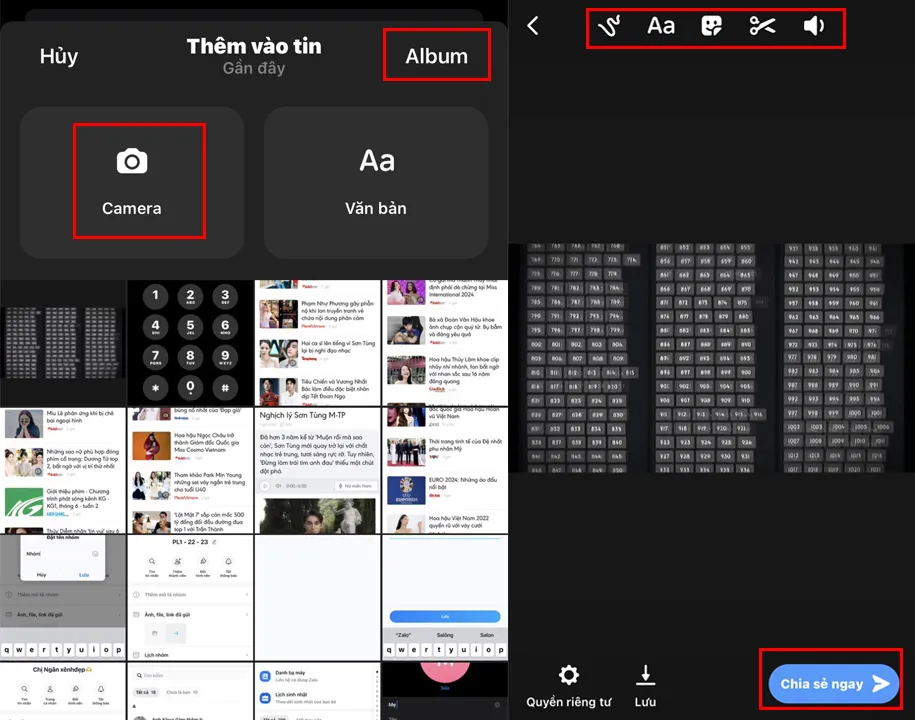The height and width of the screenshot is (720, 915).
Task: Select the PL1 - 22 - 23 screenshot
Action: [190, 597]
